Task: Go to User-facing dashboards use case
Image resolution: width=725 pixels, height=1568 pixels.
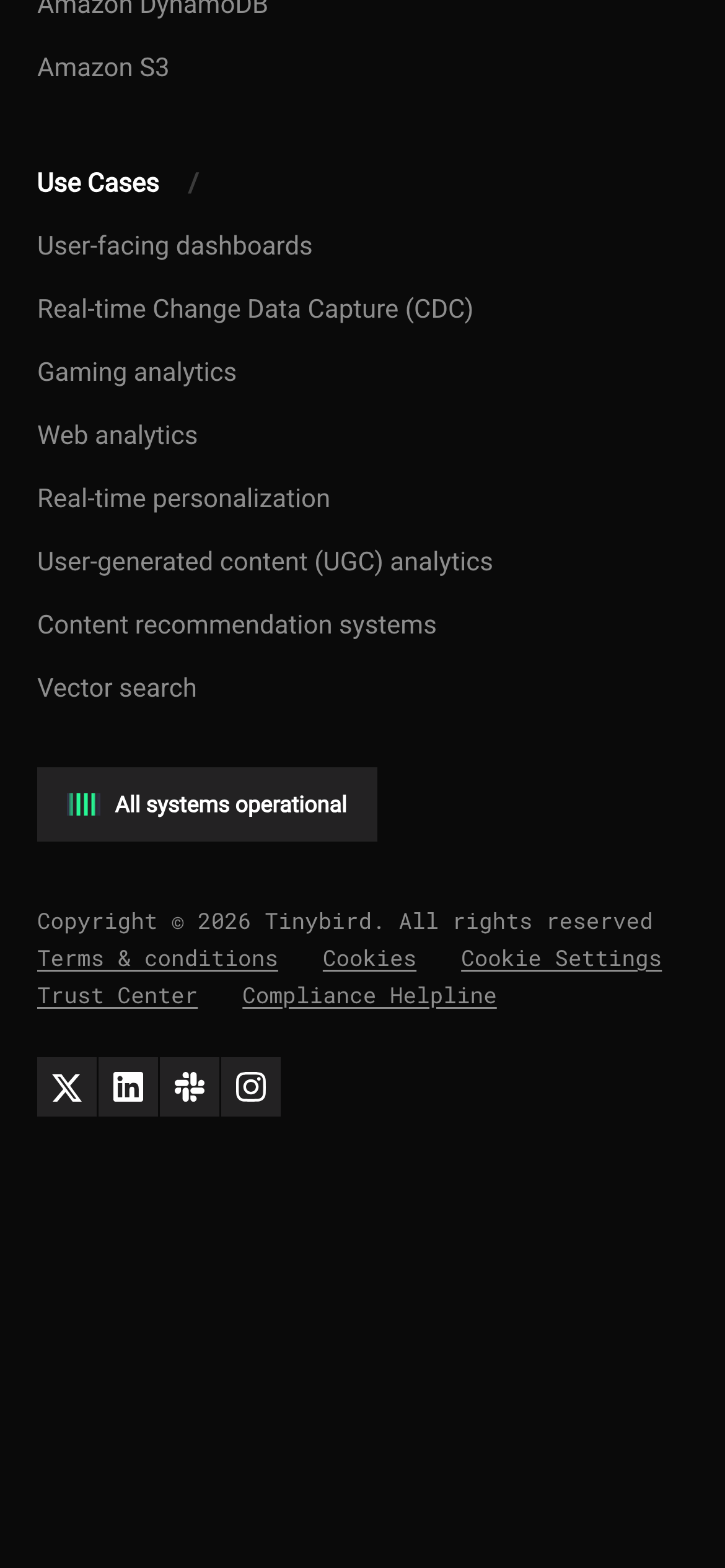Action: [175, 246]
